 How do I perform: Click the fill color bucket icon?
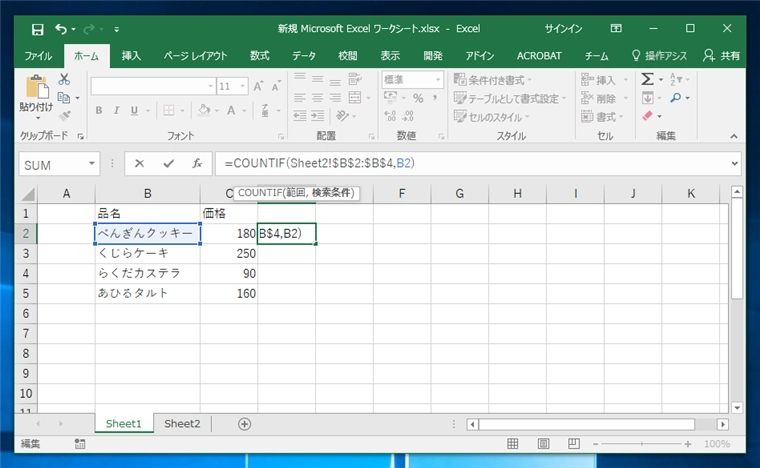[204, 110]
